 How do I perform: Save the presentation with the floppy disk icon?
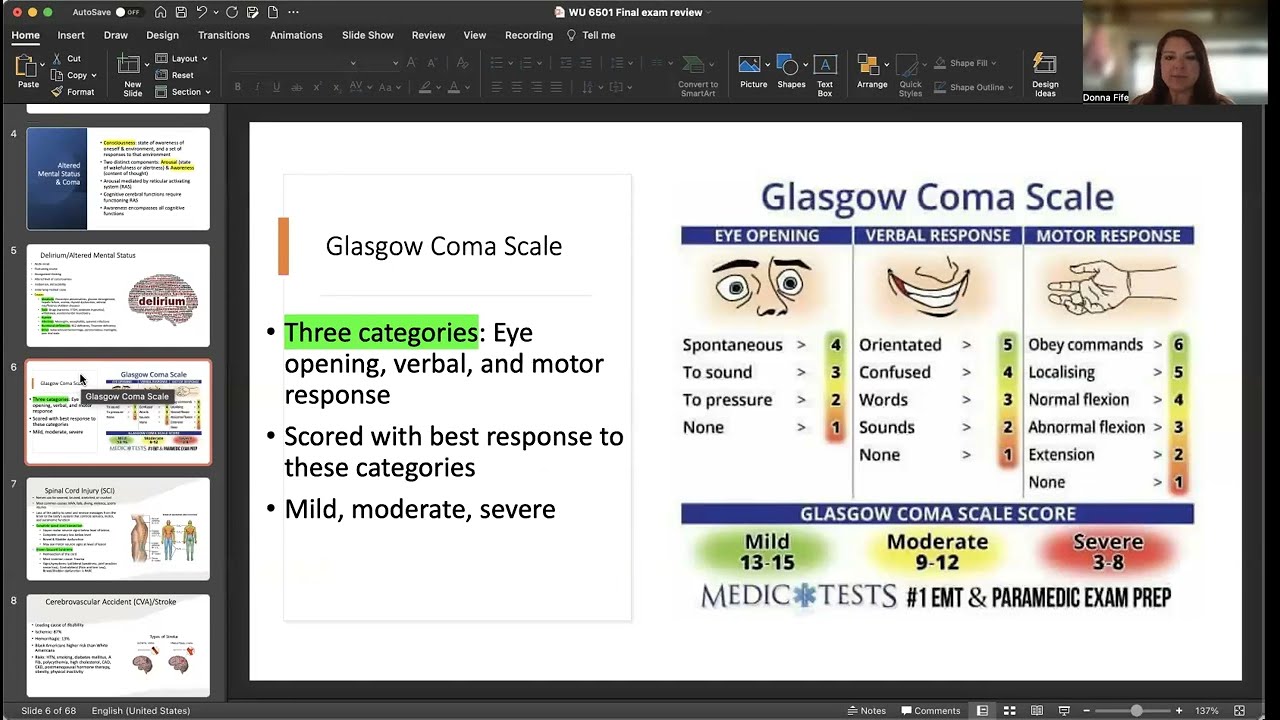click(x=181, y=12)
